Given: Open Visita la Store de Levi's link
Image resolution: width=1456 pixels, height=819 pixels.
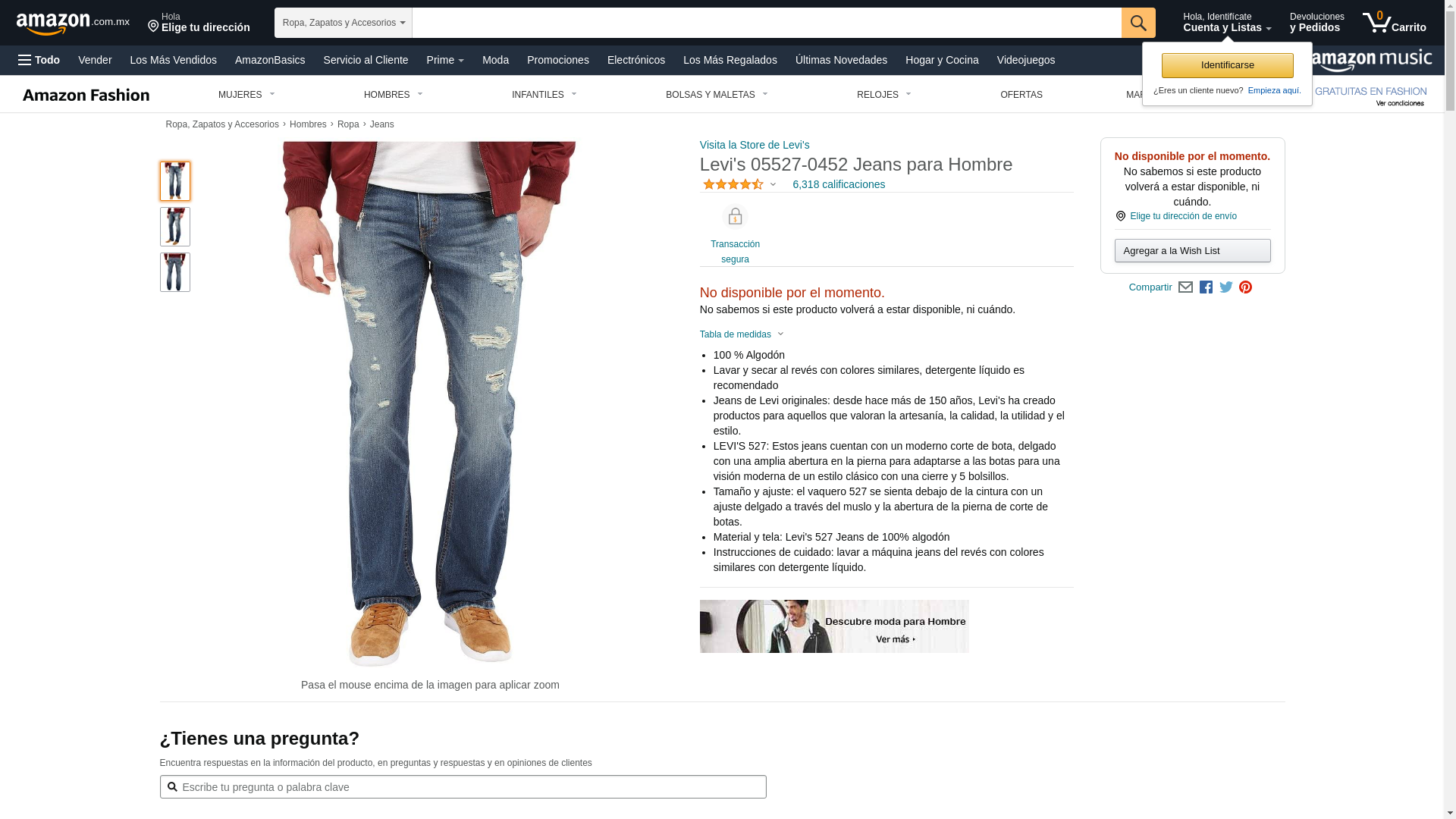Looking at the screenshot, I should coord(755,145).
